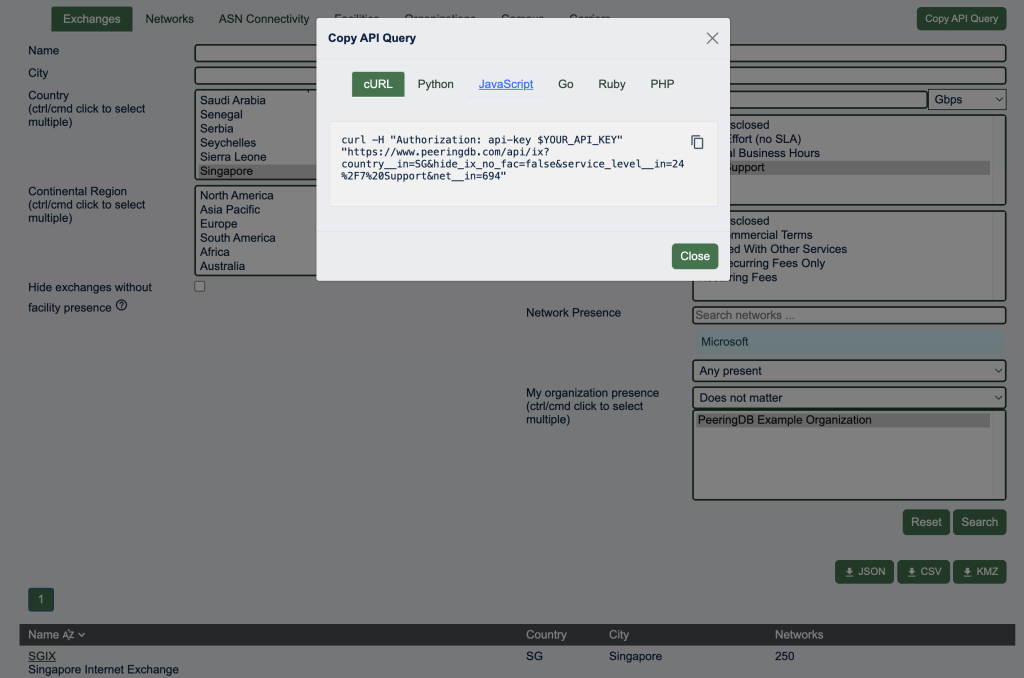Screen dimensions: 1024x678
Task: Download results as CSV
Action: click(x=923, y=572)
